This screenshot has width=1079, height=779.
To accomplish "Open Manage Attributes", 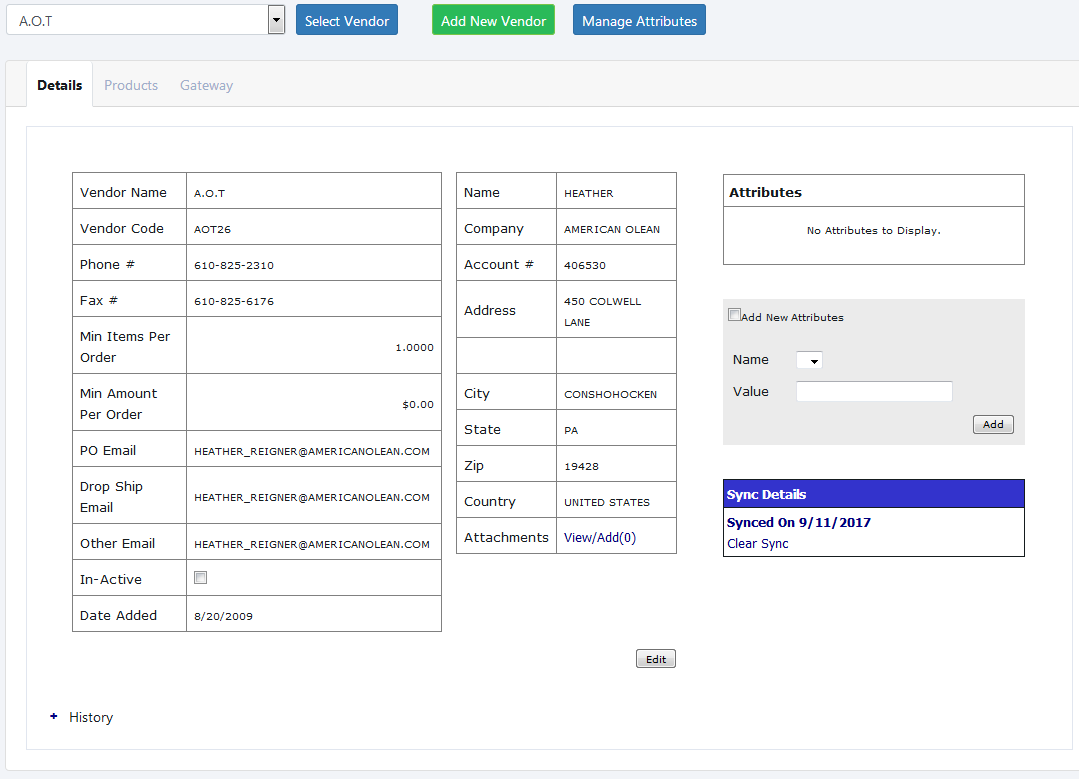I will tap(639, 20).
